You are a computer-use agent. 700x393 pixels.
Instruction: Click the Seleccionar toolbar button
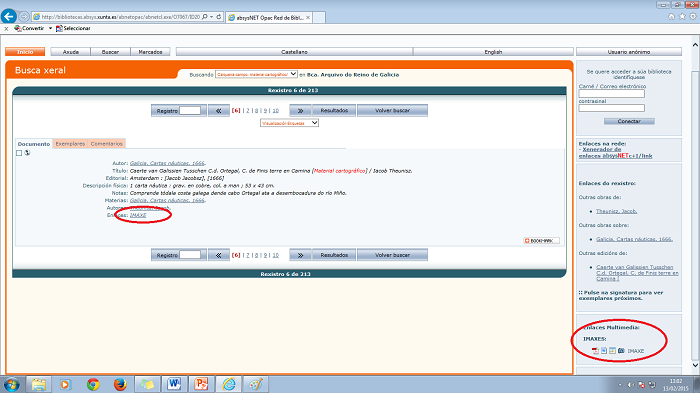point(73,28)
